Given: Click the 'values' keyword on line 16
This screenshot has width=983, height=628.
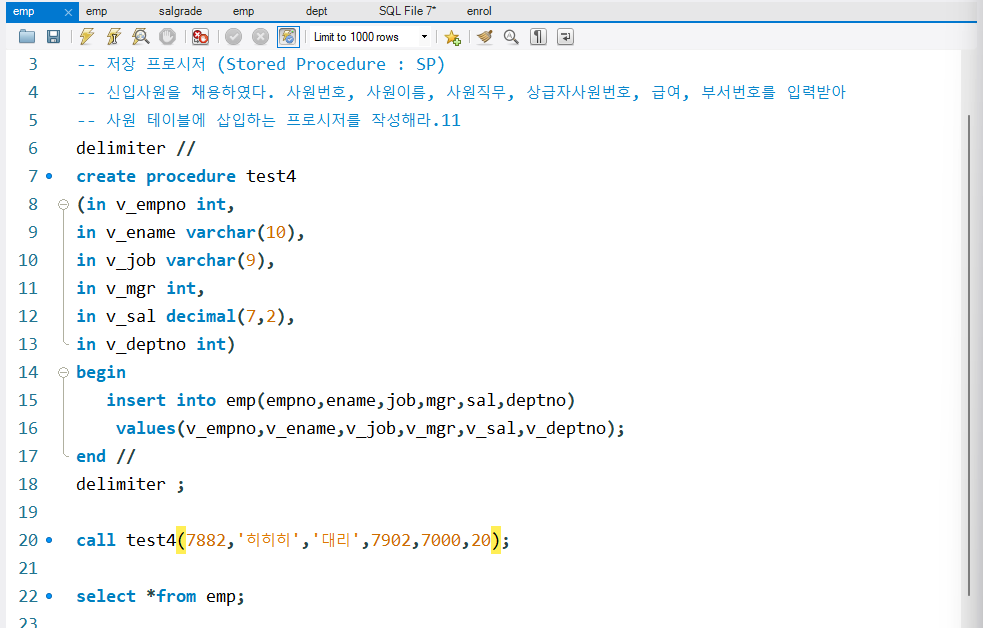Looking at the screenshot, I should (145, 429).
